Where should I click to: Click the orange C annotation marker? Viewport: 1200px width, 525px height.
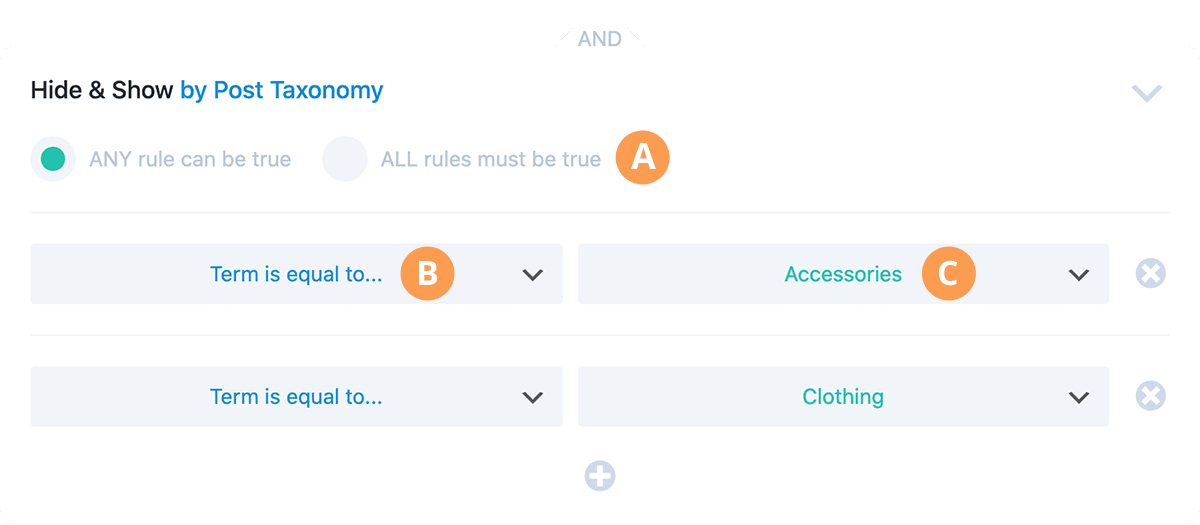pos(948,274)
